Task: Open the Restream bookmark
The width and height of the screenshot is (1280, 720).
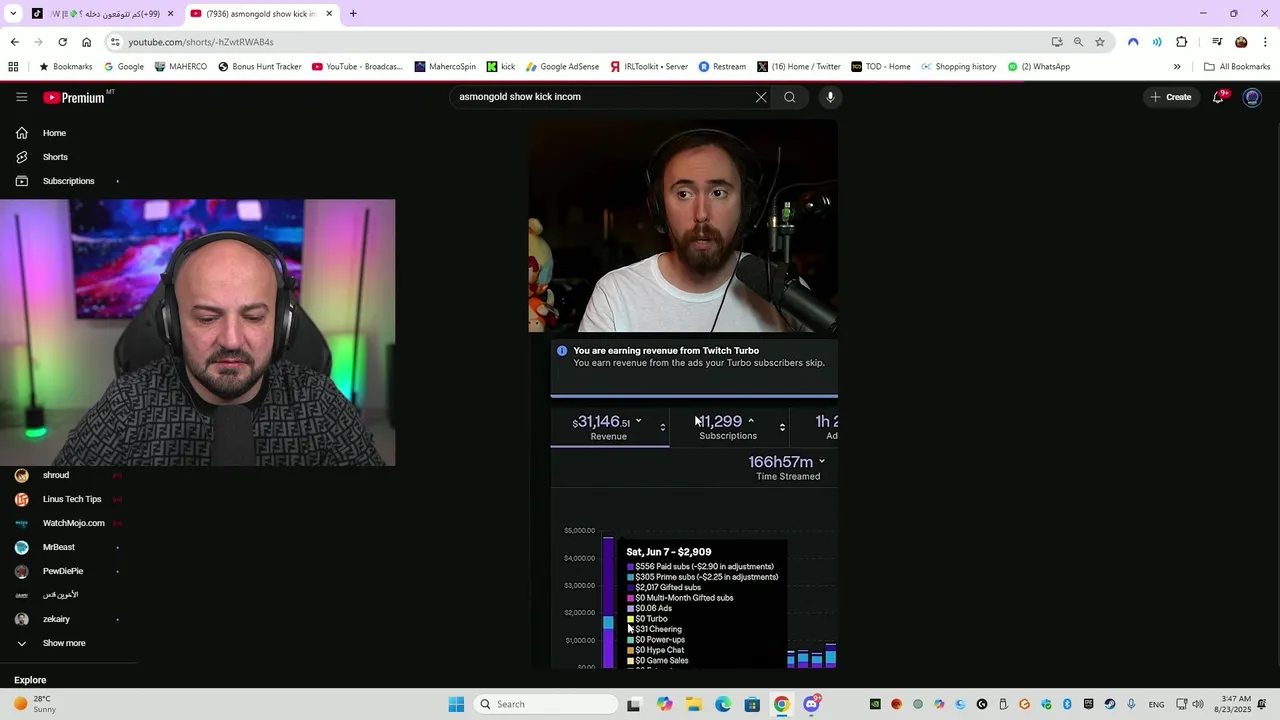Action: (x=722, y=67)
